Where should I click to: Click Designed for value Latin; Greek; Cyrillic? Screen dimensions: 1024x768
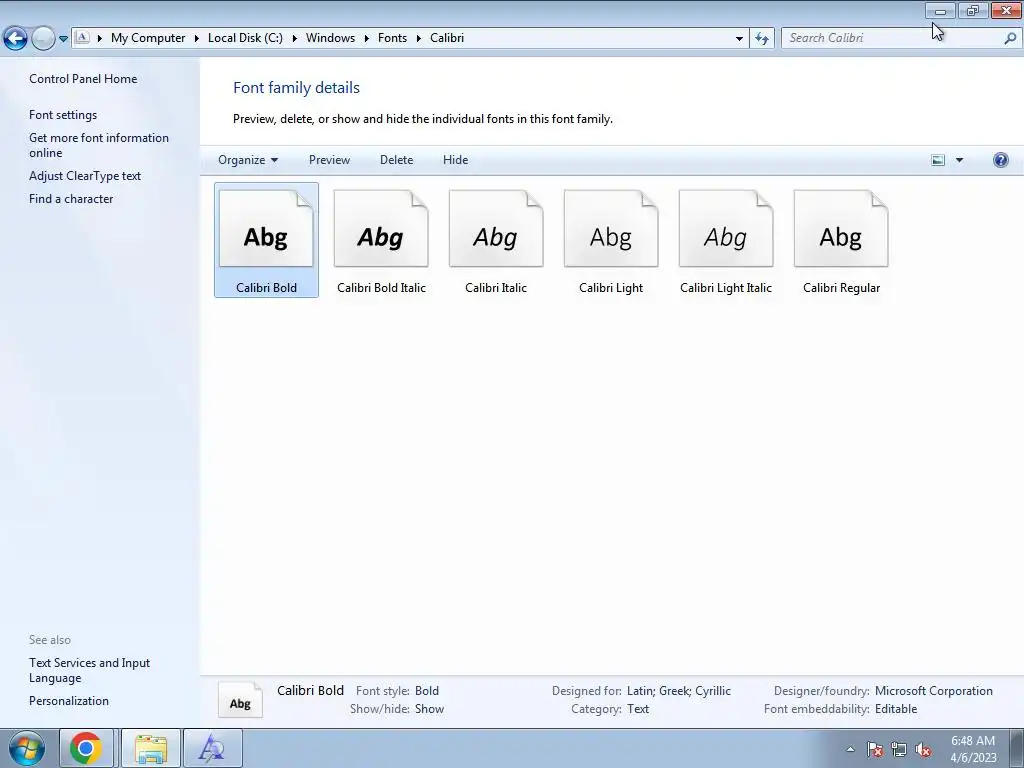pos(679,691)
